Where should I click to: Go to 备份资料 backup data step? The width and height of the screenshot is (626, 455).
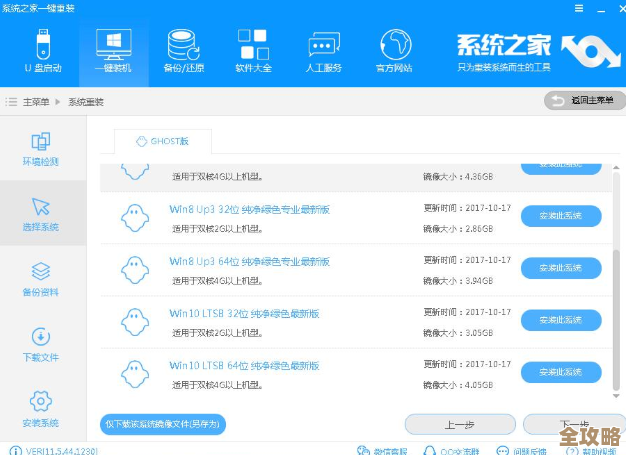41,279
